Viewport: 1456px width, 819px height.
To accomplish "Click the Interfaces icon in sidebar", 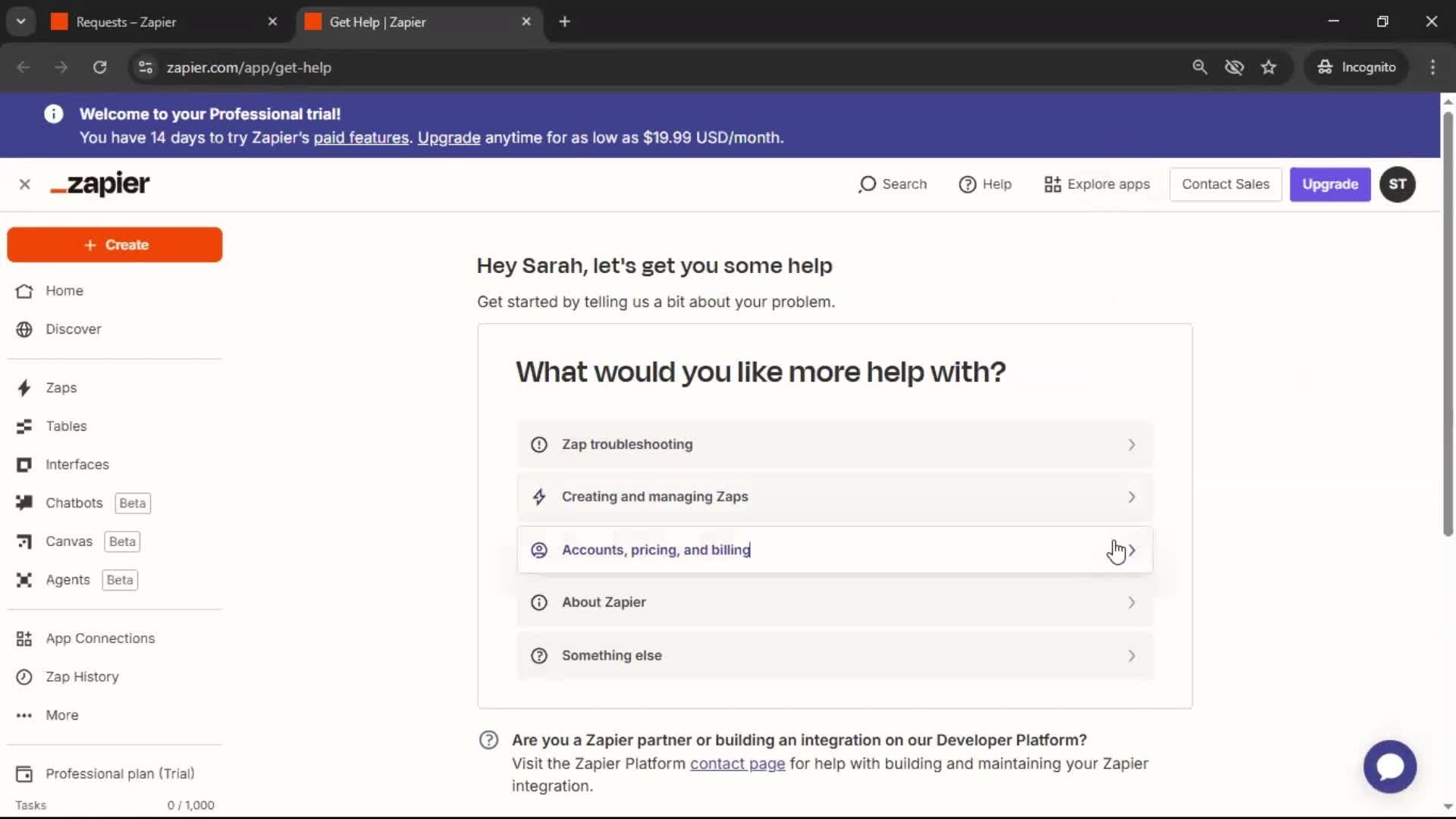I will pyautogui.click(x=24, y=465).
